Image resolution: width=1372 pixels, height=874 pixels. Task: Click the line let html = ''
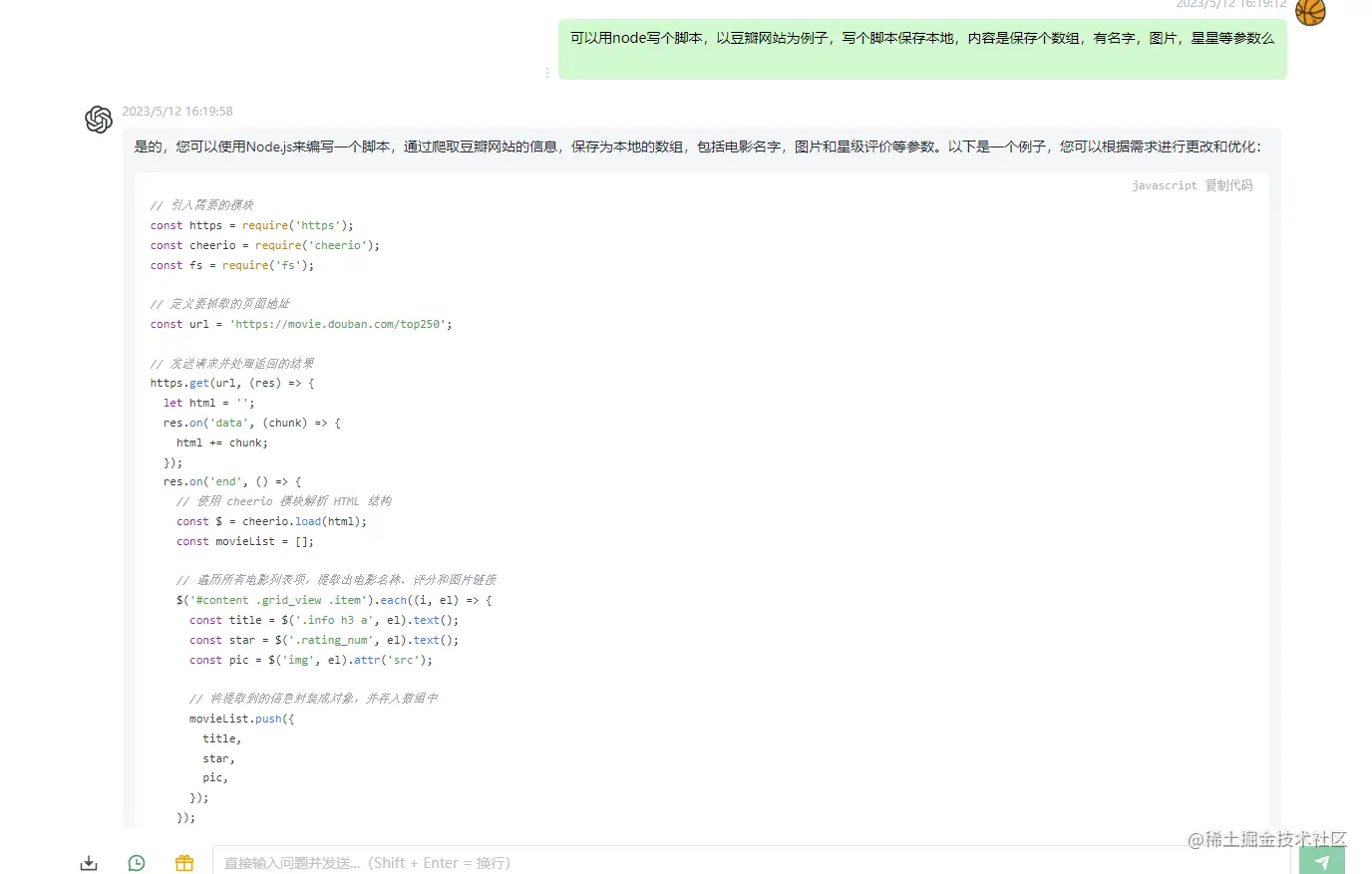208,403
